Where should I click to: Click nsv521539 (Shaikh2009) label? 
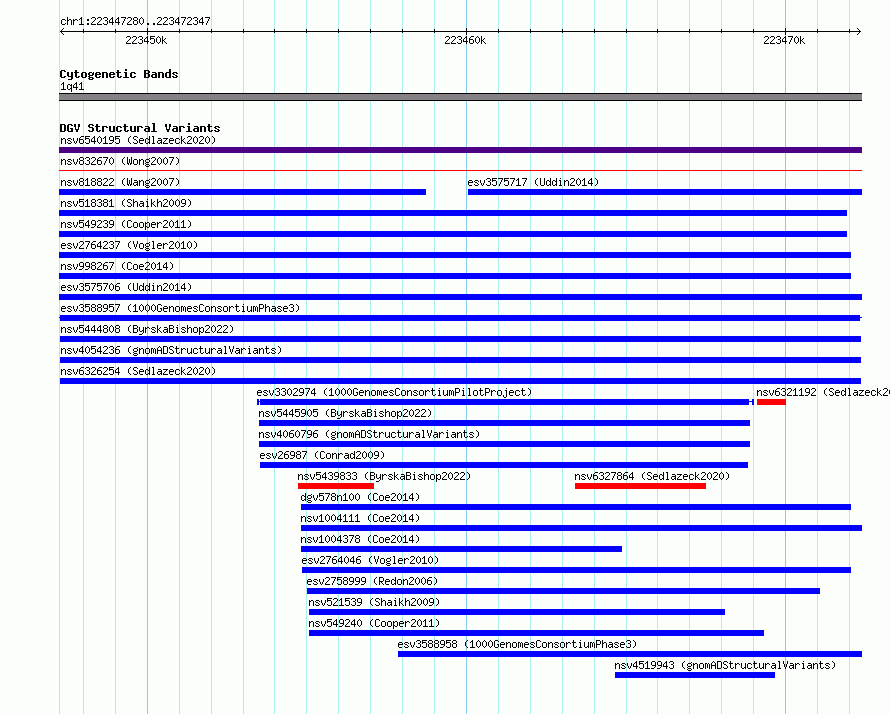[x=374, y=602]
